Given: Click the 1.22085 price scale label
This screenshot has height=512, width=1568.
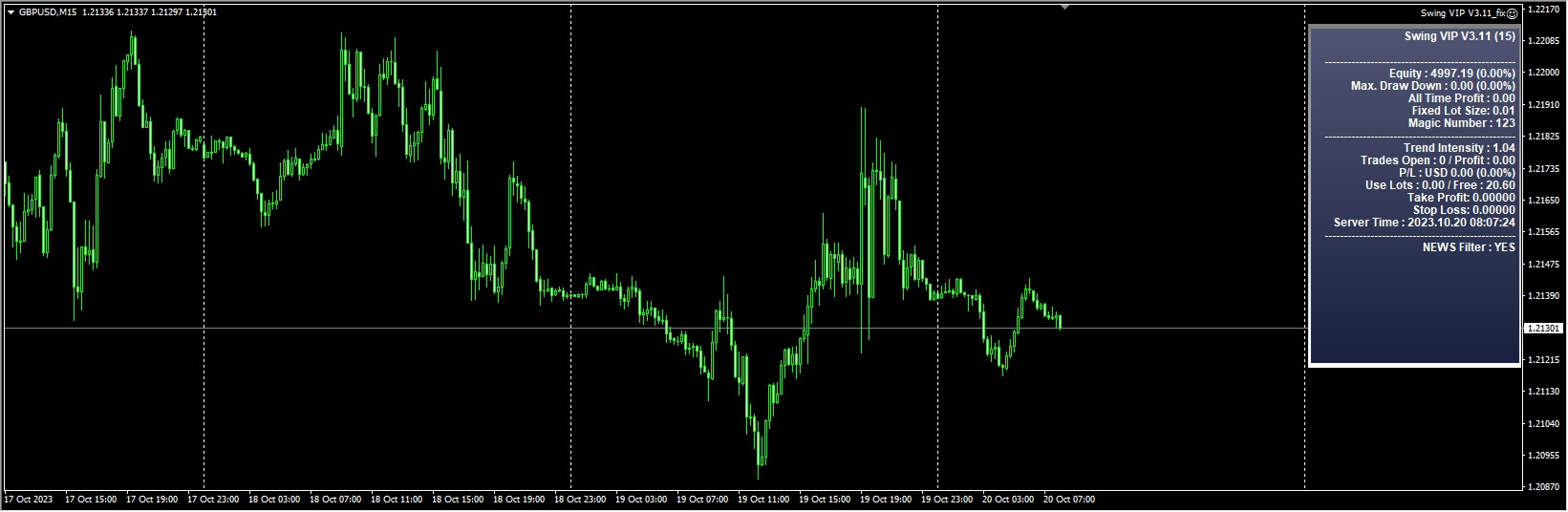Looking at the screenshot, I should click(x=1543, y=41).
